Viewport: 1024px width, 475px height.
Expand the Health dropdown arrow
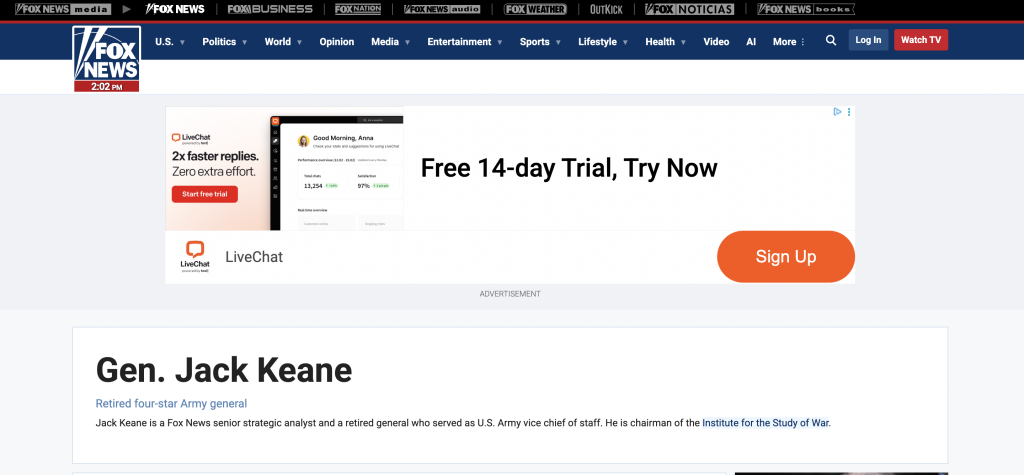pos(683,42)
